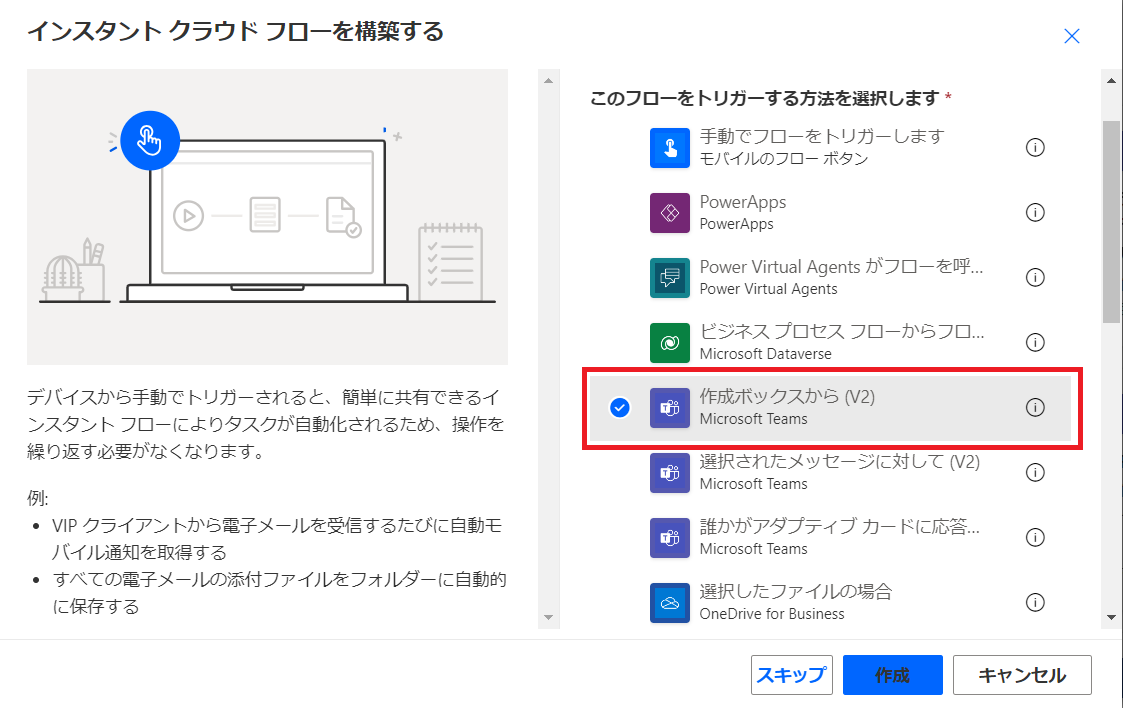Click the laptop illustration image
Image resolution: width=1123 pixels, height=708 pixels.
click(x=267, y=217)
